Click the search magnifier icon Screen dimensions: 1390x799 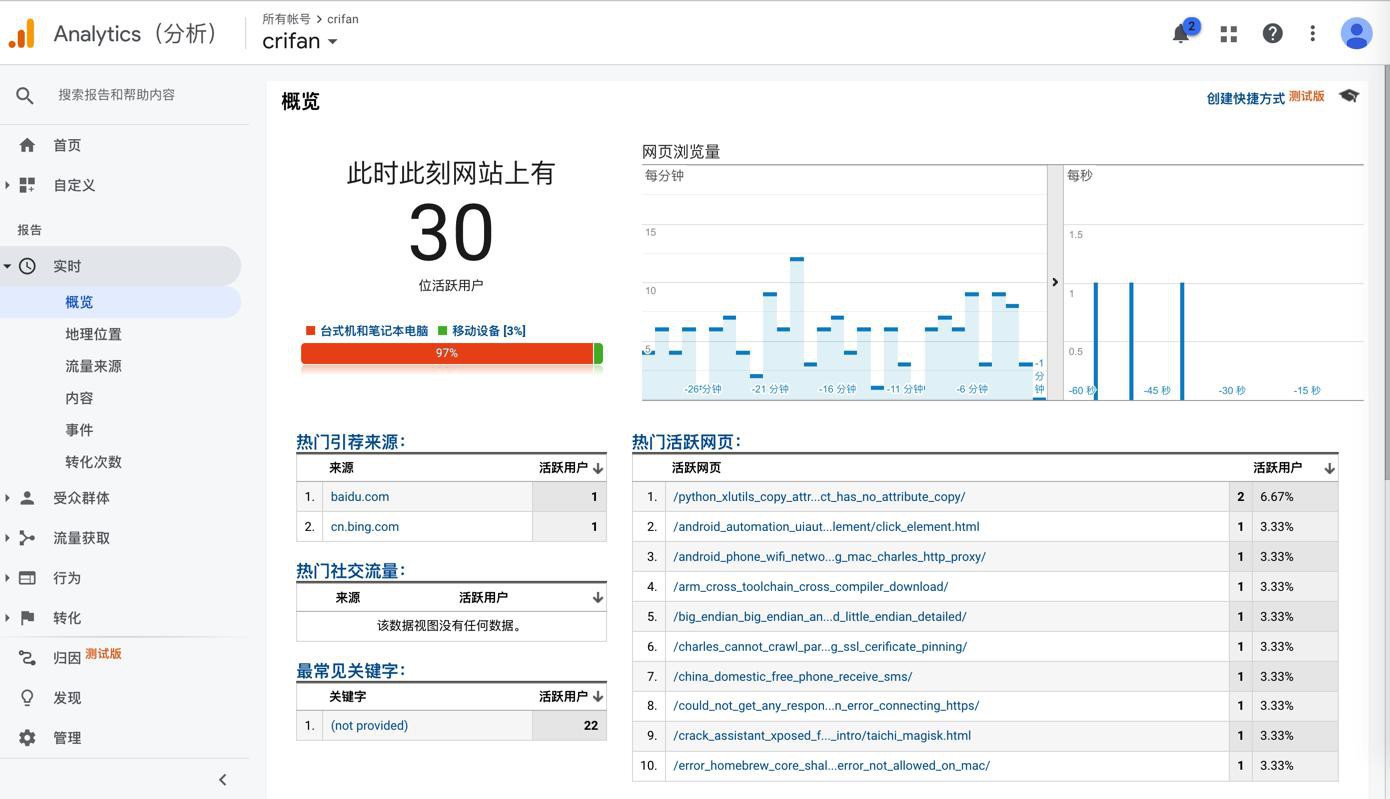25,95
